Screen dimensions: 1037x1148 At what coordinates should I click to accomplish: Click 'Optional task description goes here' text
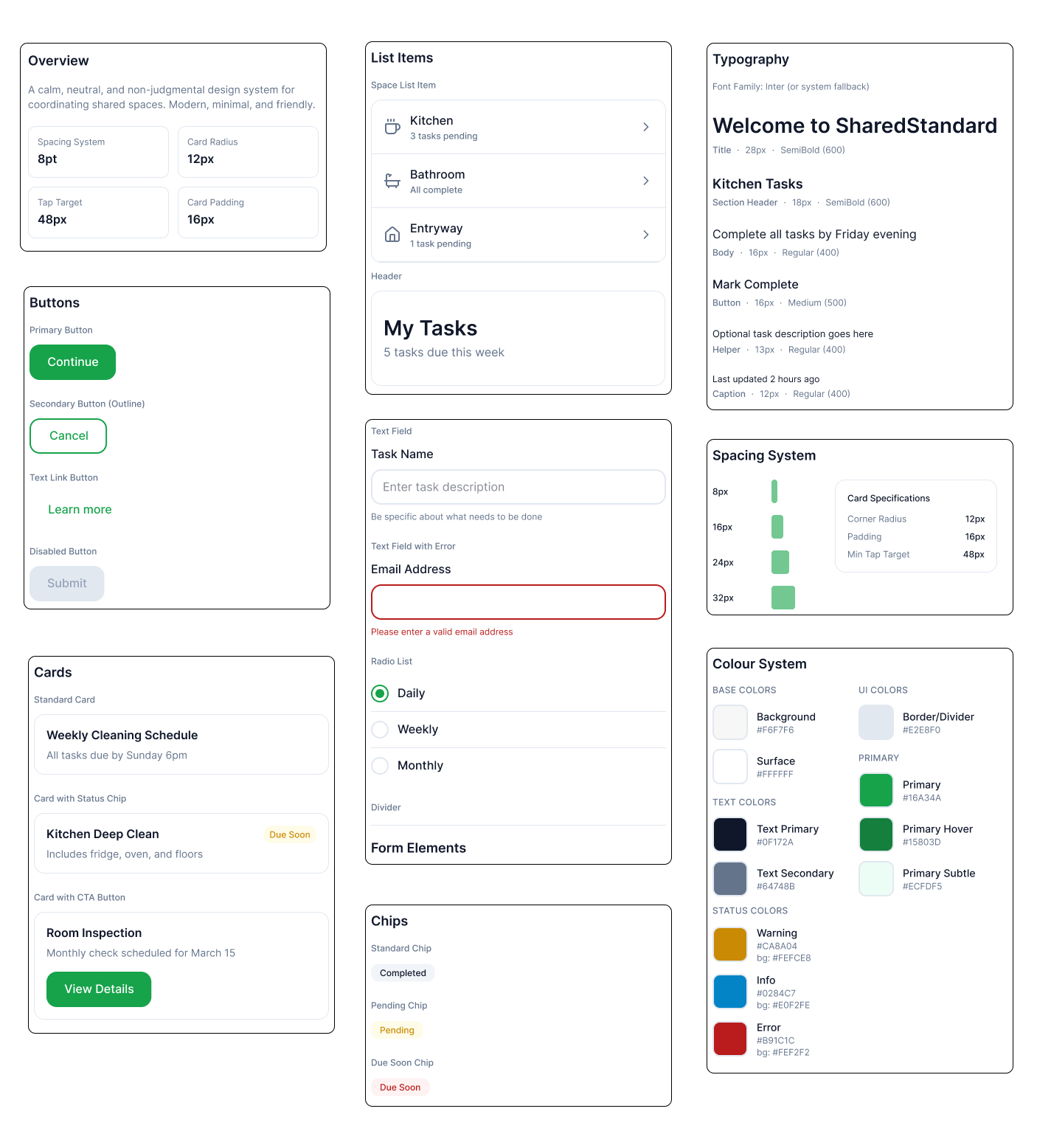pos(793,334)
